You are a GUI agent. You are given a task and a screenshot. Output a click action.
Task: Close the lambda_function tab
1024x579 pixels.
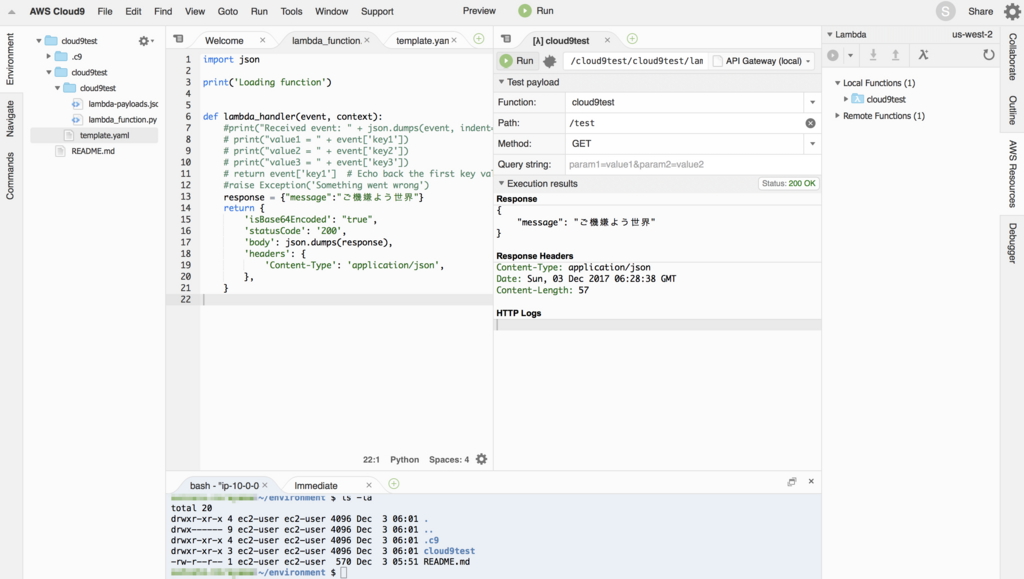367,40
